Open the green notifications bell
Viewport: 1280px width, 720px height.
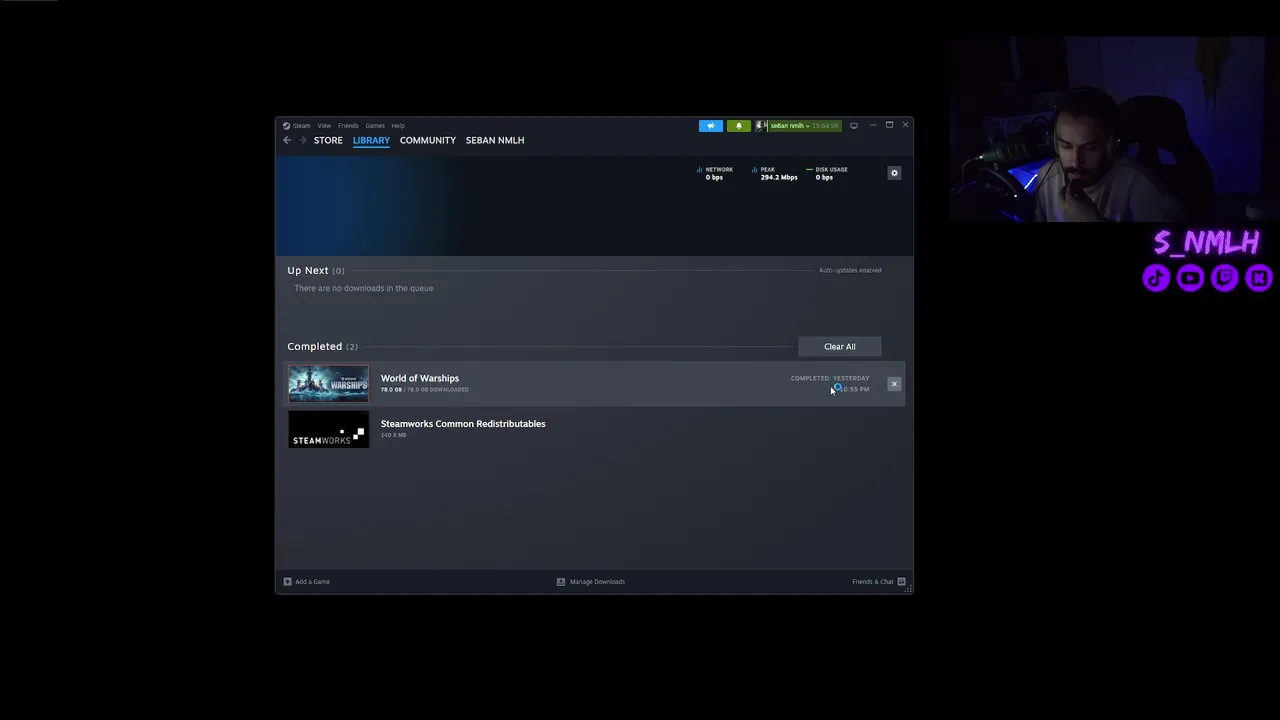[739, 126]
